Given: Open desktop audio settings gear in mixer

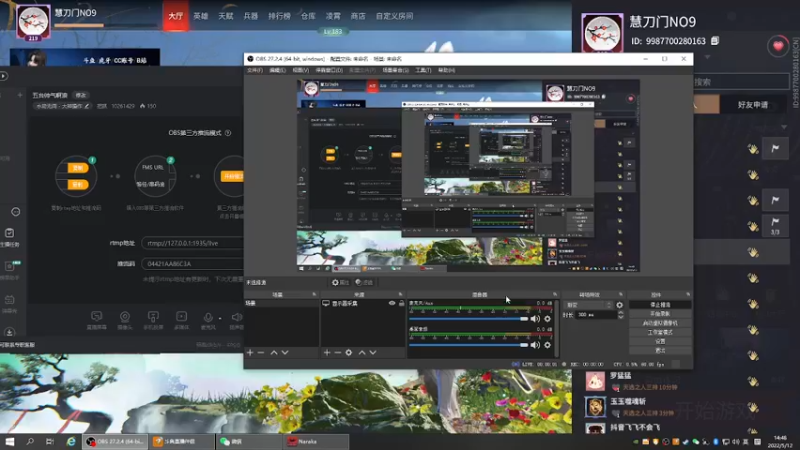Looking at the screenshot, I should 547,345.
